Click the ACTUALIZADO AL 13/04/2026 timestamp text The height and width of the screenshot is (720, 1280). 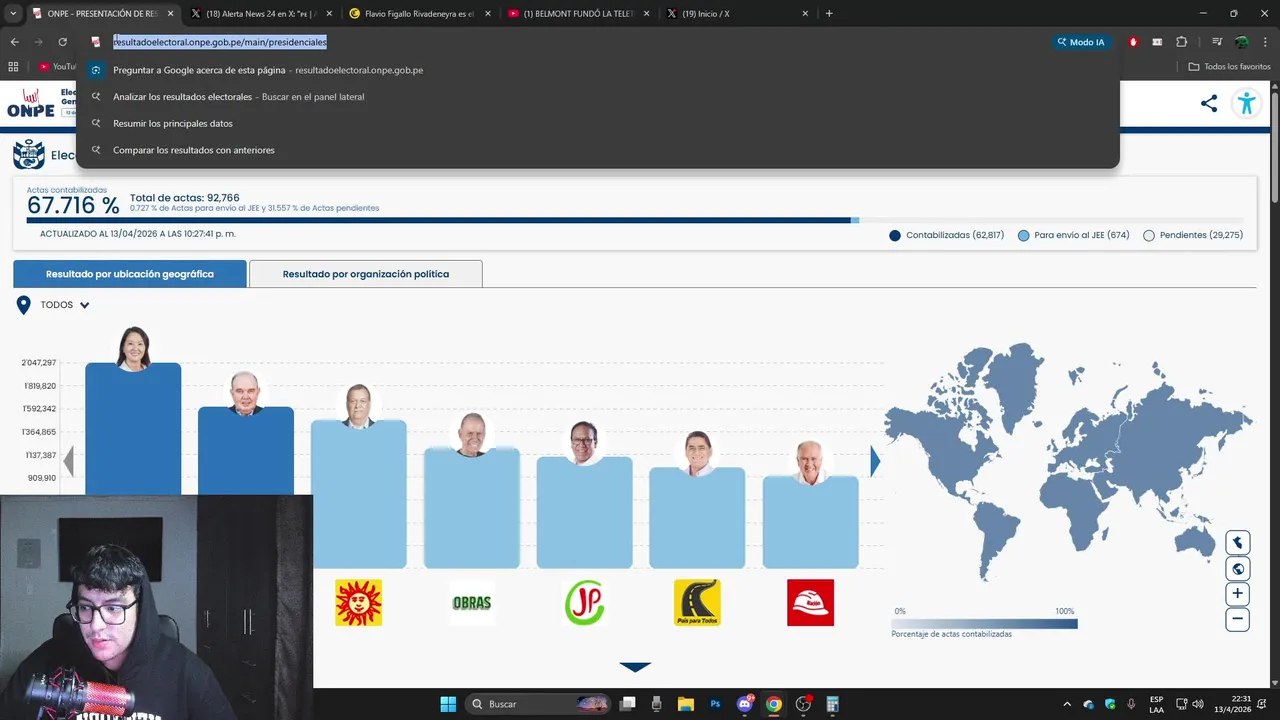[138, 234]
